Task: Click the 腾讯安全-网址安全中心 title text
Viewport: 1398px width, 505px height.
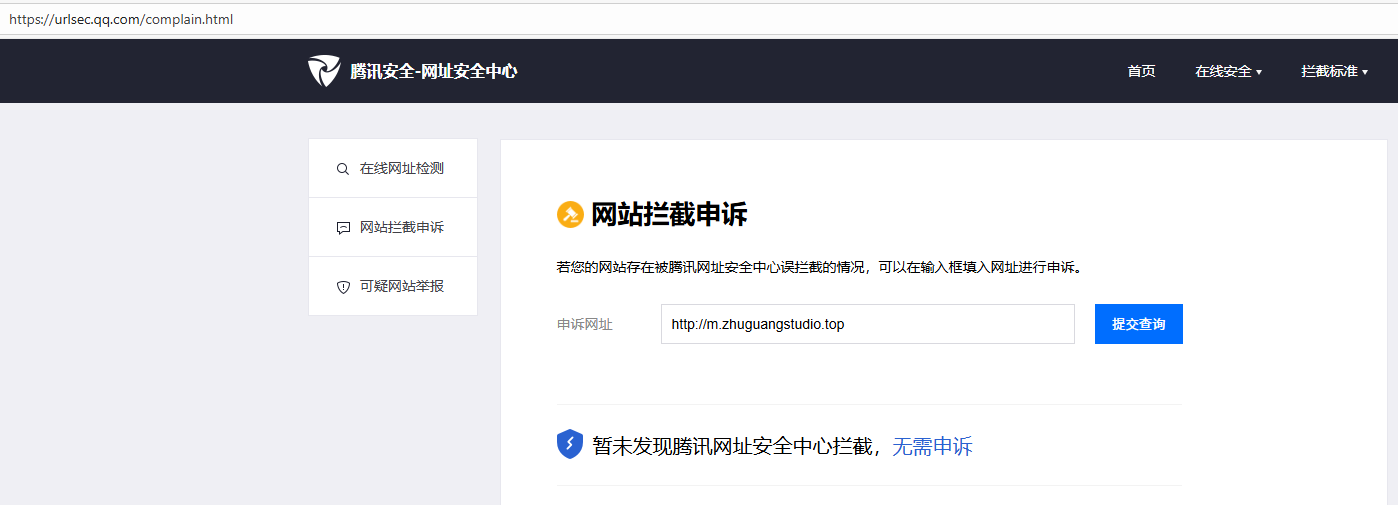Action: click(434, 71)
